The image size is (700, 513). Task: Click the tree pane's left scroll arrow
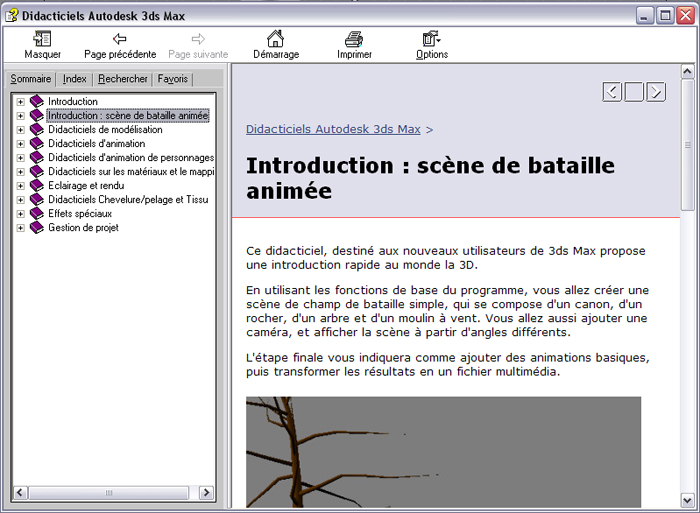coord(20,492)
